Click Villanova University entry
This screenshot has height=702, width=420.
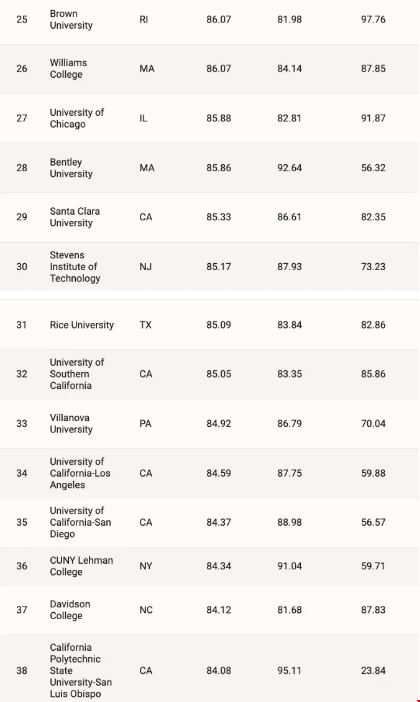(71, 424)
